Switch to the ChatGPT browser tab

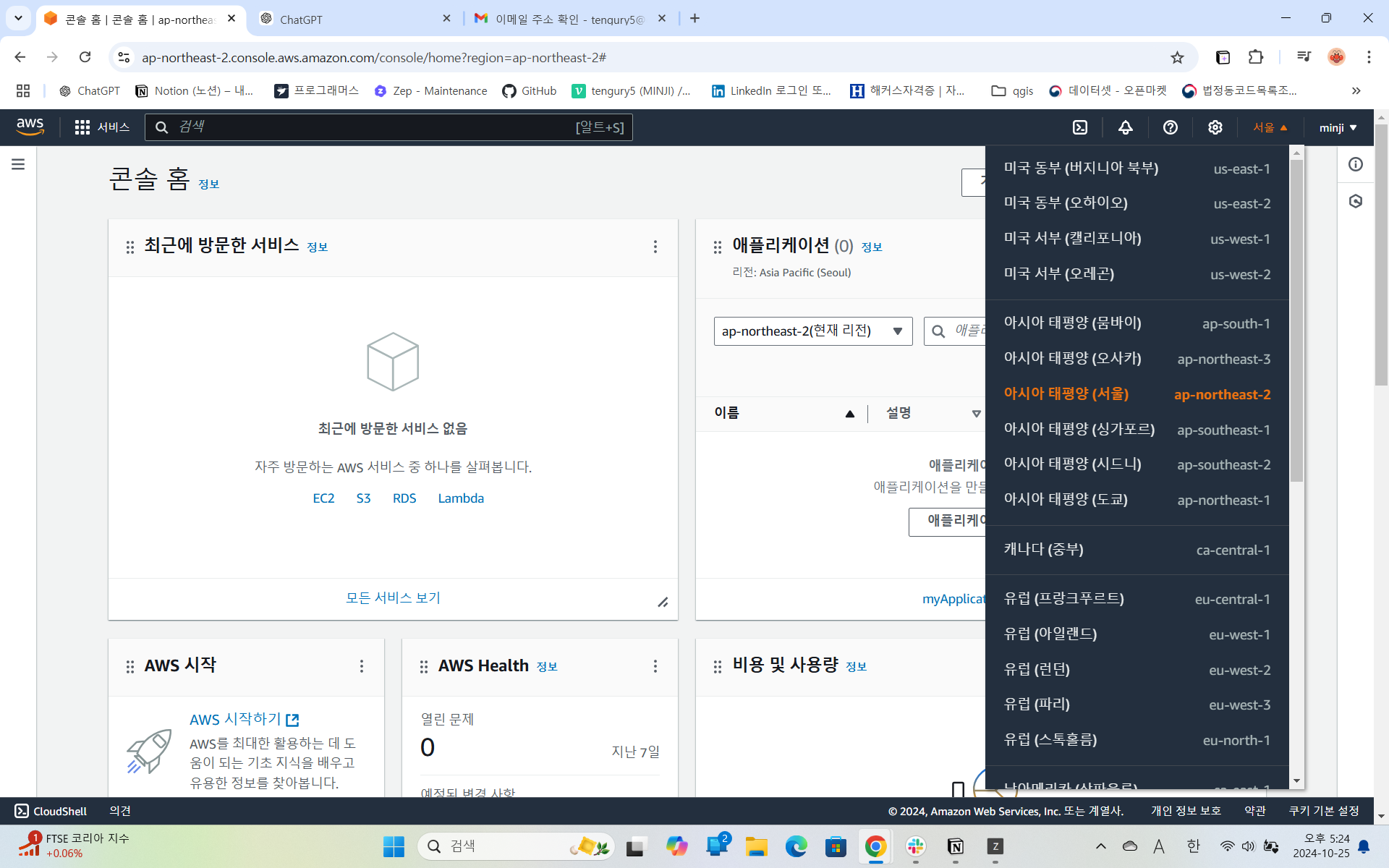(x=355, y=19)
